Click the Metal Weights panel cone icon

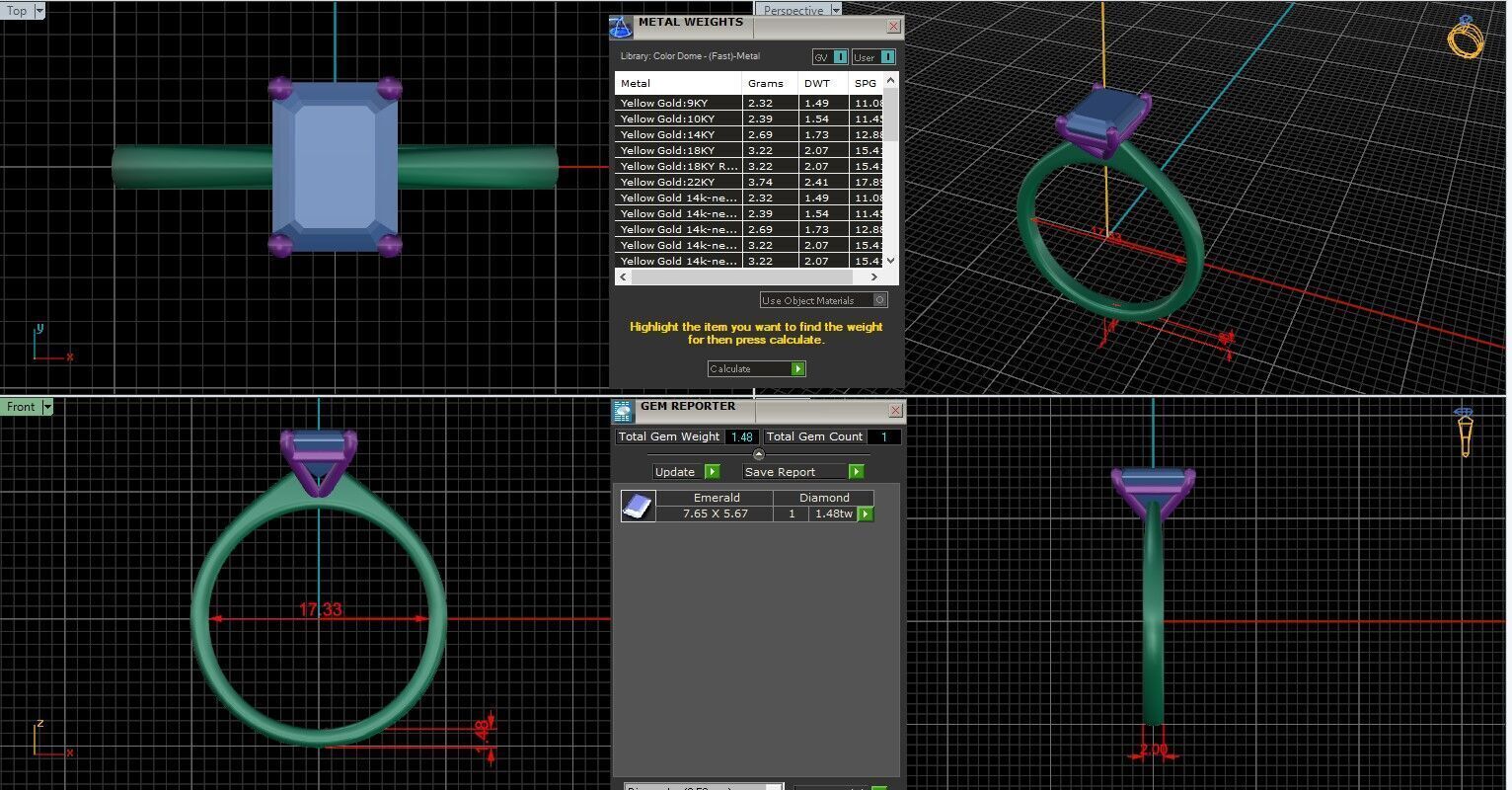pos(620,27)
